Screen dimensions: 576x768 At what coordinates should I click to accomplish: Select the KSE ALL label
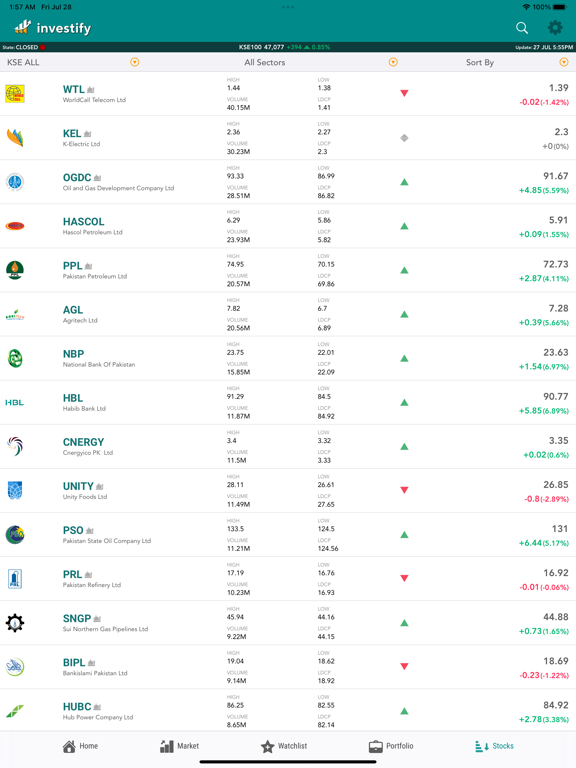tap(23, 62)
